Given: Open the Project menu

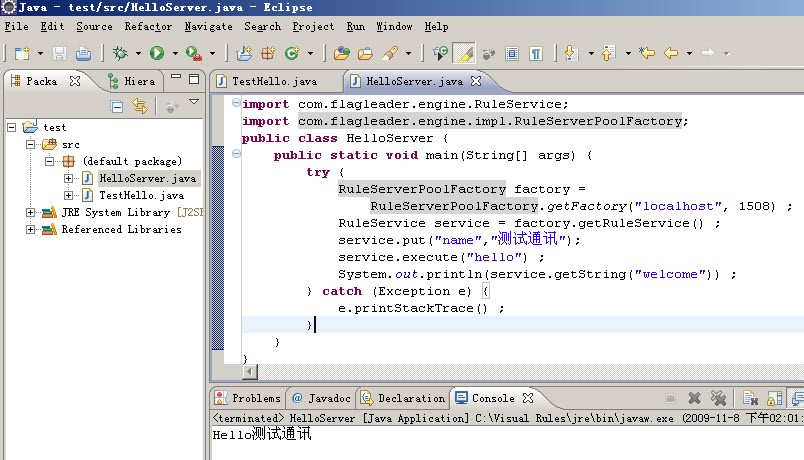Looking at the screenshot, I should [x=313, y=27].
